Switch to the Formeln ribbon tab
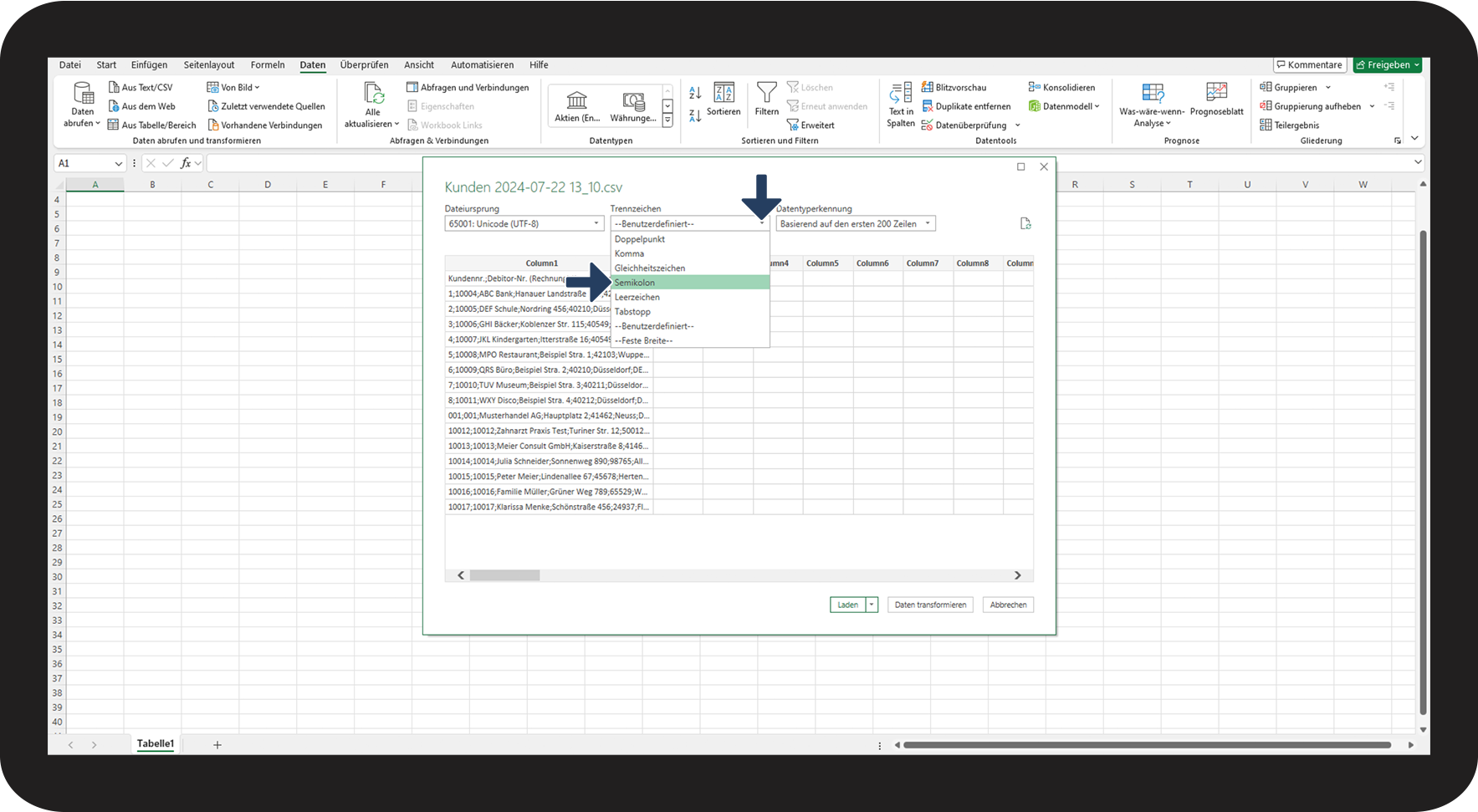The height and width of the screenshot is (812, 1478). click(268, 64)
